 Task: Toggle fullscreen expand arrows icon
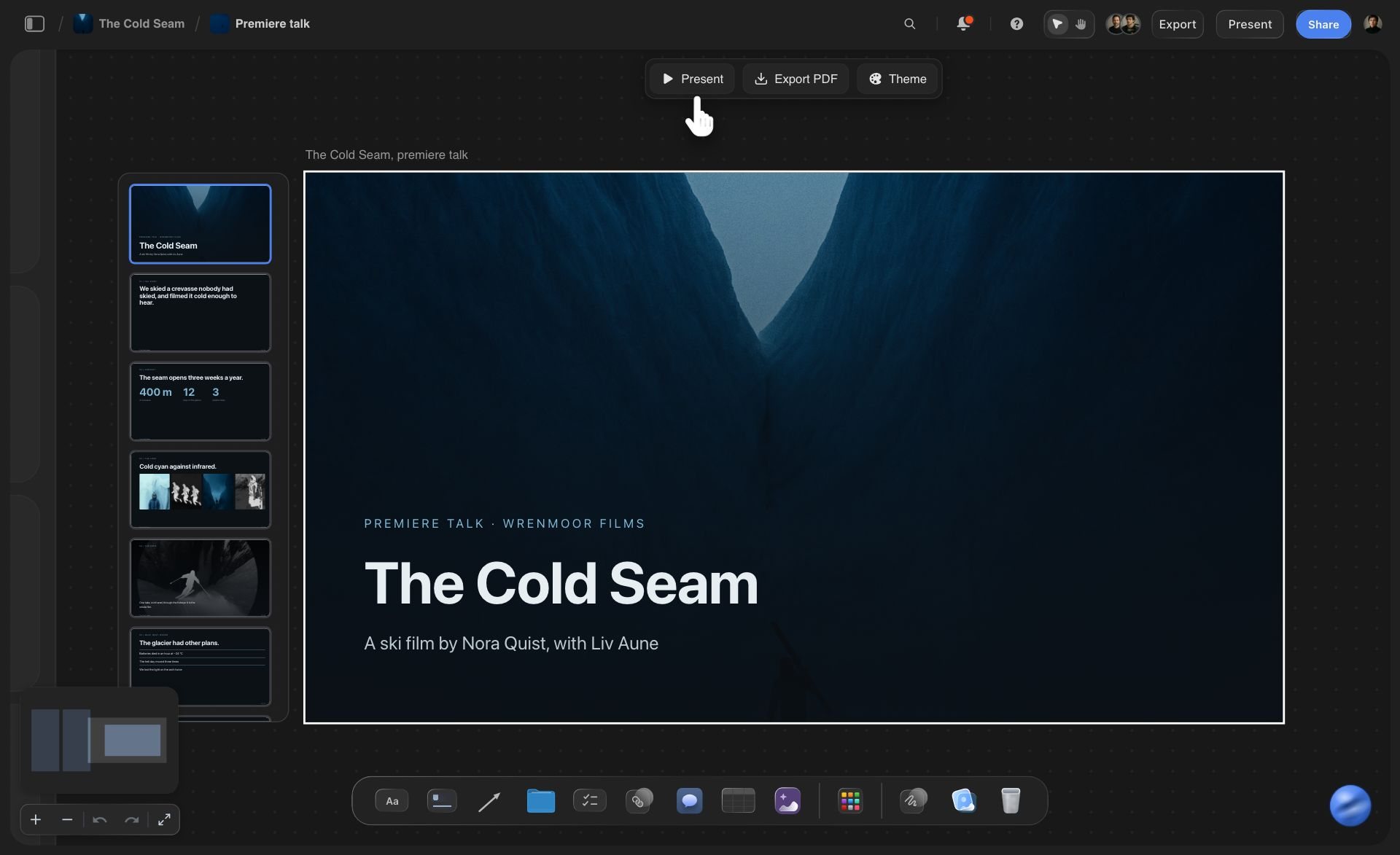point(164,820)
